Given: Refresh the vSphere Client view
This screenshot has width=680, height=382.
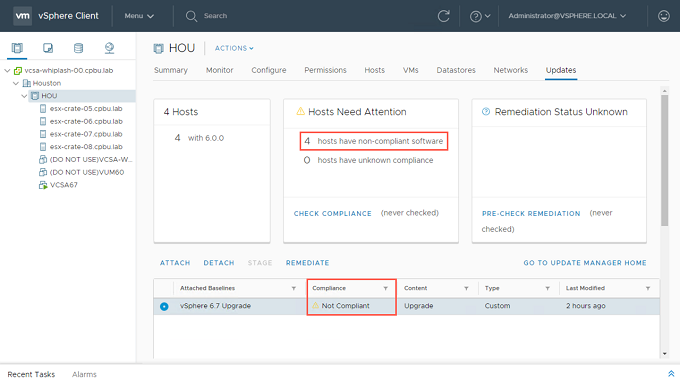Looking at the screenshot, I should (443, 16).
